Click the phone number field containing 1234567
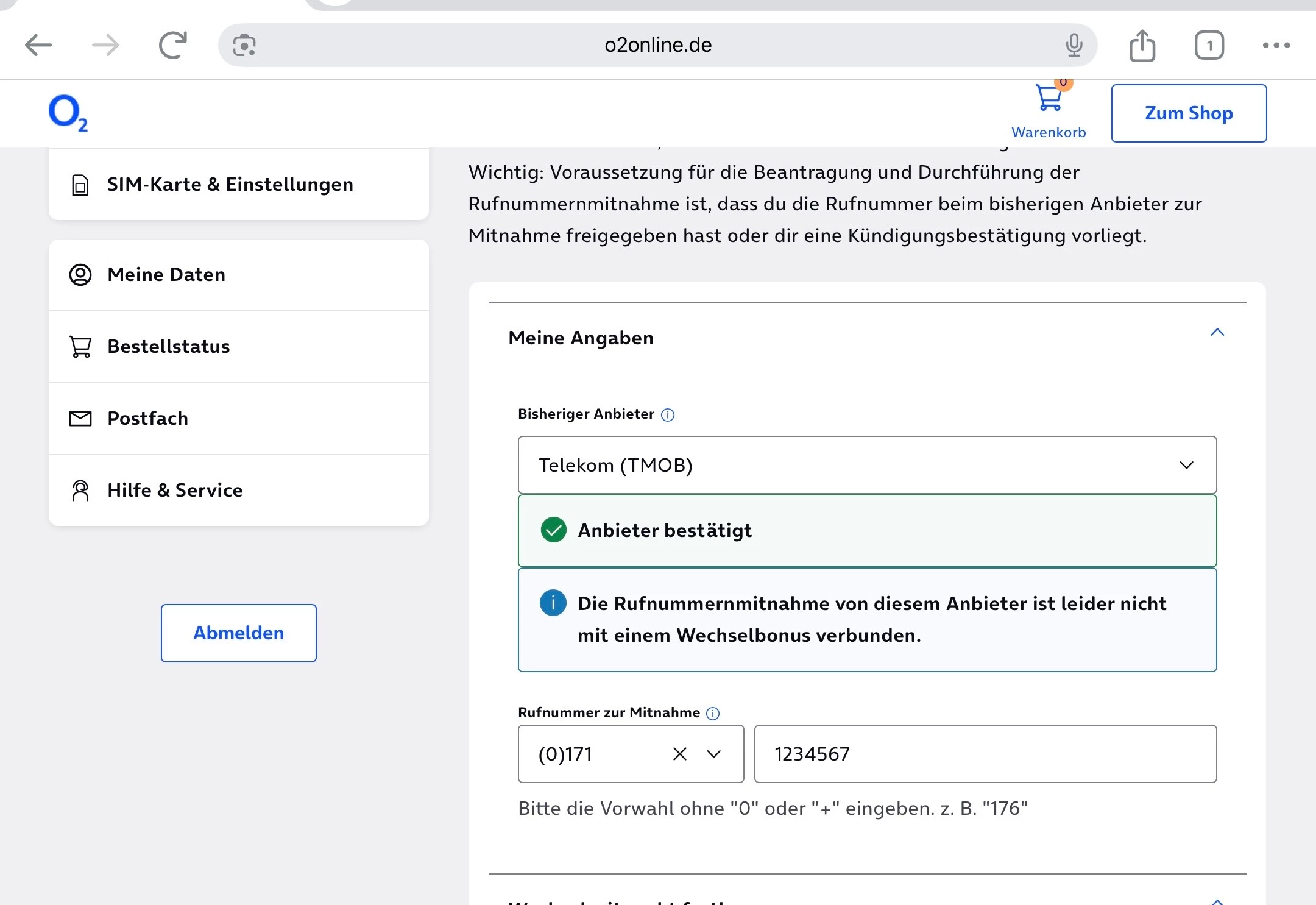This screenshot has width=1316, height=905. tap(985, 754)
